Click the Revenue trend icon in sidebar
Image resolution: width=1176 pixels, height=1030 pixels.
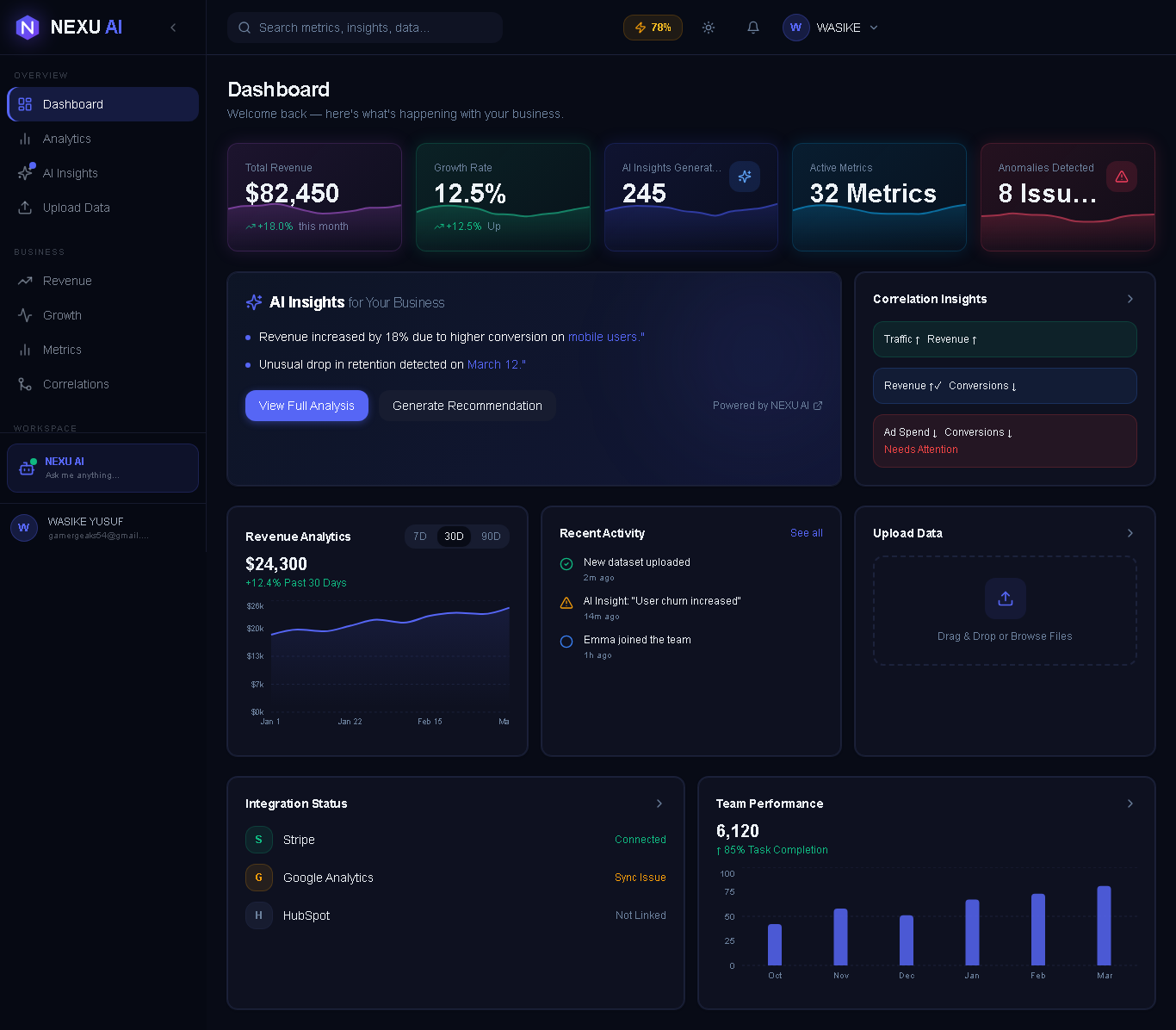click(x=25, y=281)
